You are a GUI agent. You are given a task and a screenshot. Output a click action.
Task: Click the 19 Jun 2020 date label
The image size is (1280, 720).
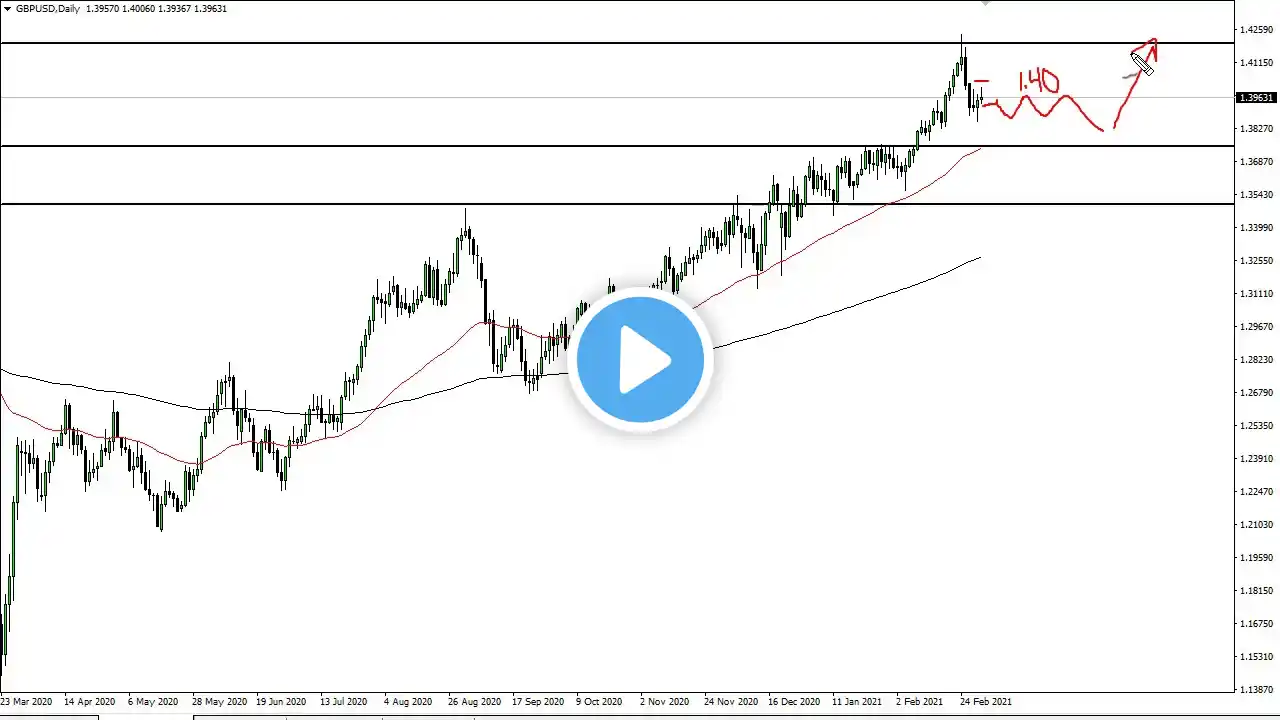(x=283, y=702)
